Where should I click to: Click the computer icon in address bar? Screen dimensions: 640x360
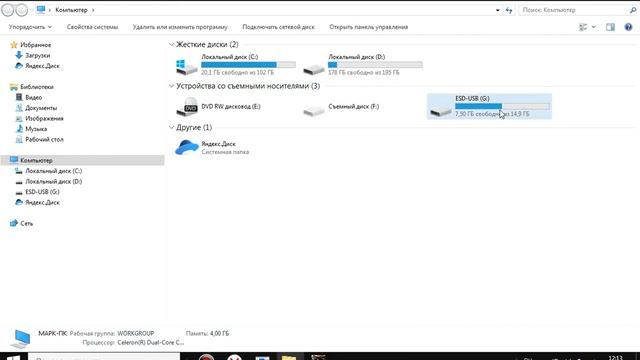pyautogui.click(x=40, y=9)
